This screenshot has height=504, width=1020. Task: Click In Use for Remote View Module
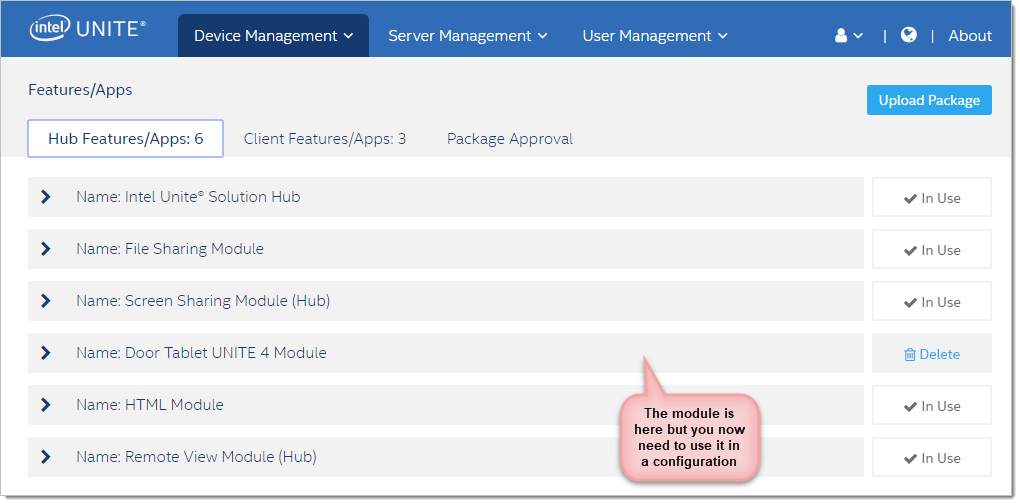pos(932,458)
